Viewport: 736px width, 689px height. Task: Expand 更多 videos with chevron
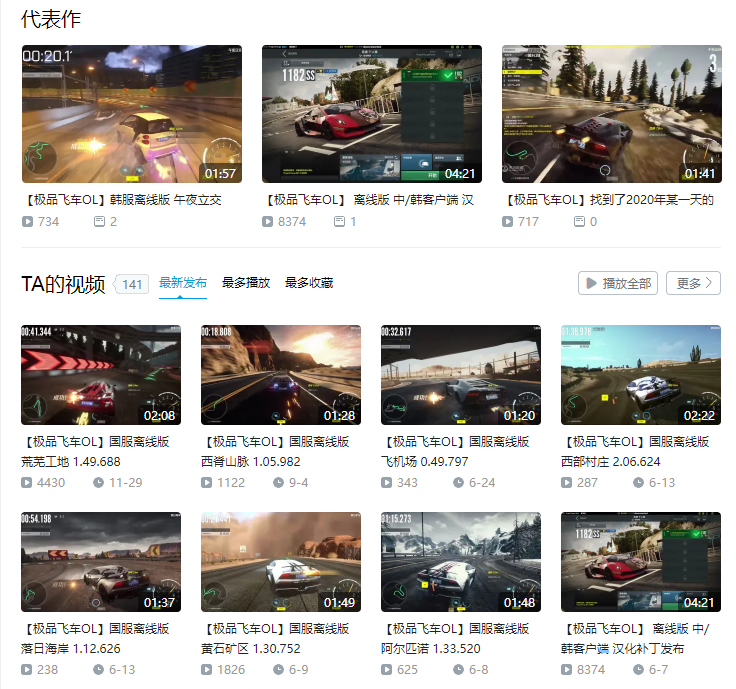(693, 283)
